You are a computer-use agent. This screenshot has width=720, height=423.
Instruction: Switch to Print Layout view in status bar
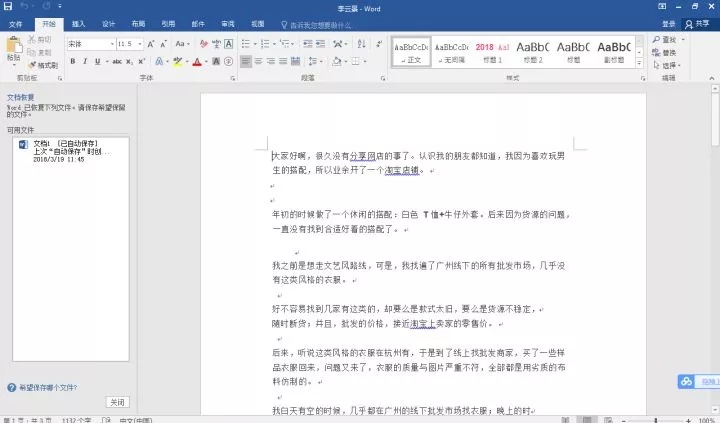pyautogui.click(x=587, y=420)
